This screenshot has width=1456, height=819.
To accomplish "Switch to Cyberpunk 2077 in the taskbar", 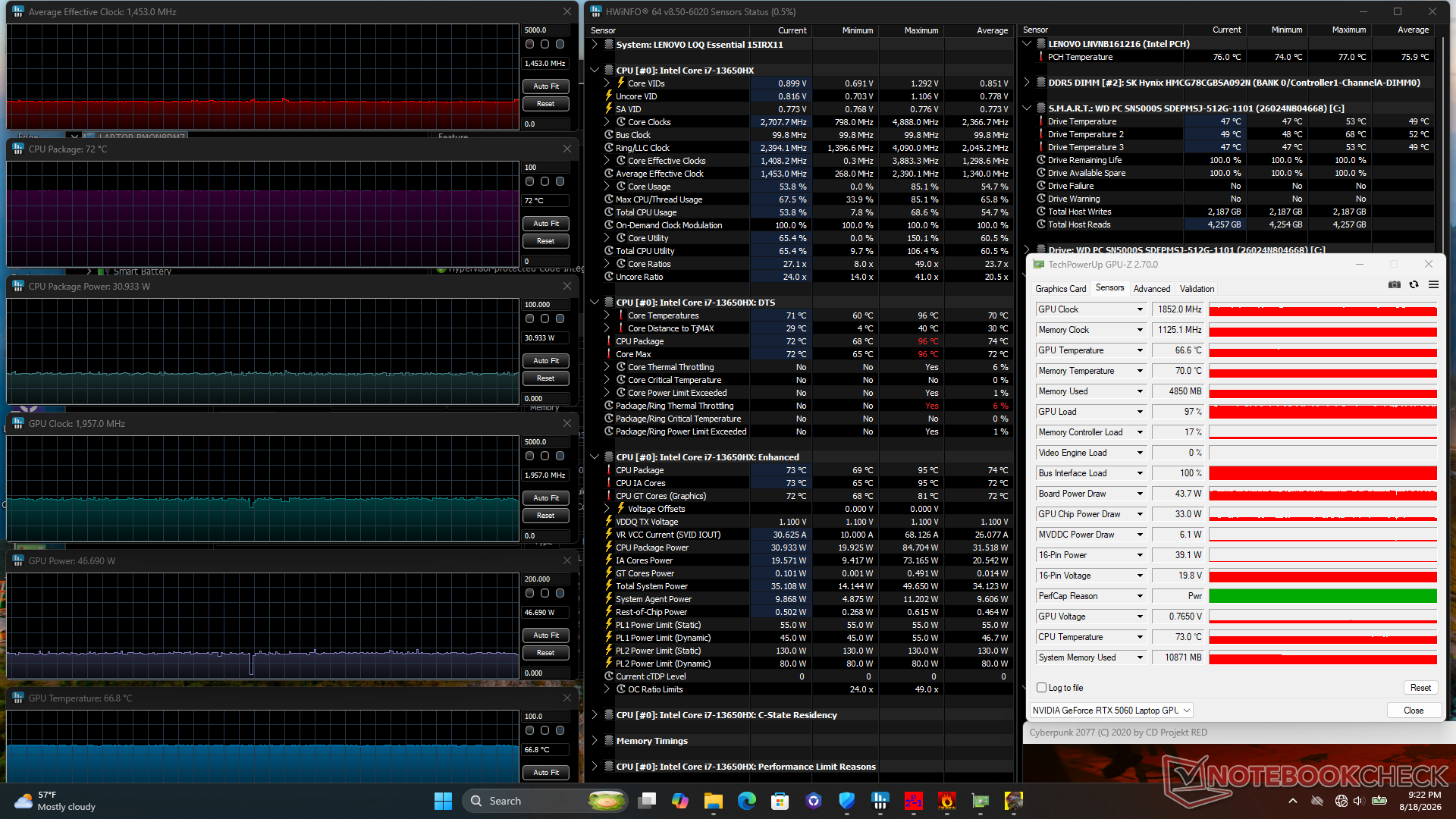I will click(x=1014, y=801).
